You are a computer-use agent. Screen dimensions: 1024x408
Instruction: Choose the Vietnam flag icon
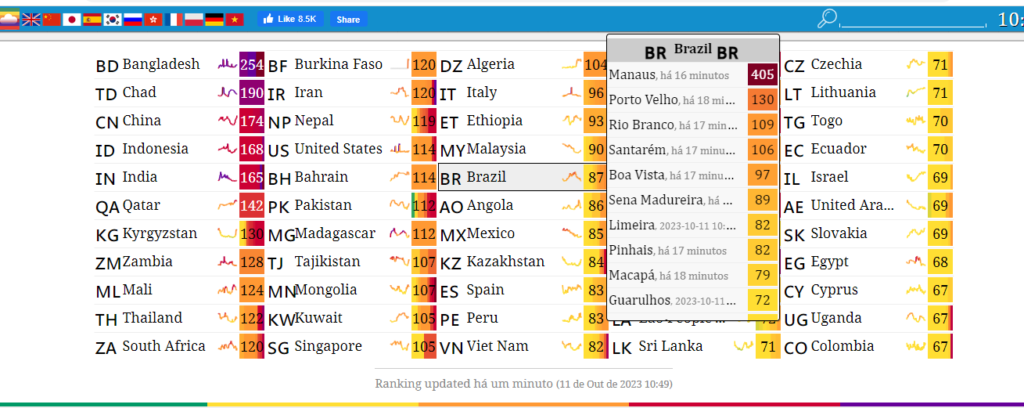(235, 19)
